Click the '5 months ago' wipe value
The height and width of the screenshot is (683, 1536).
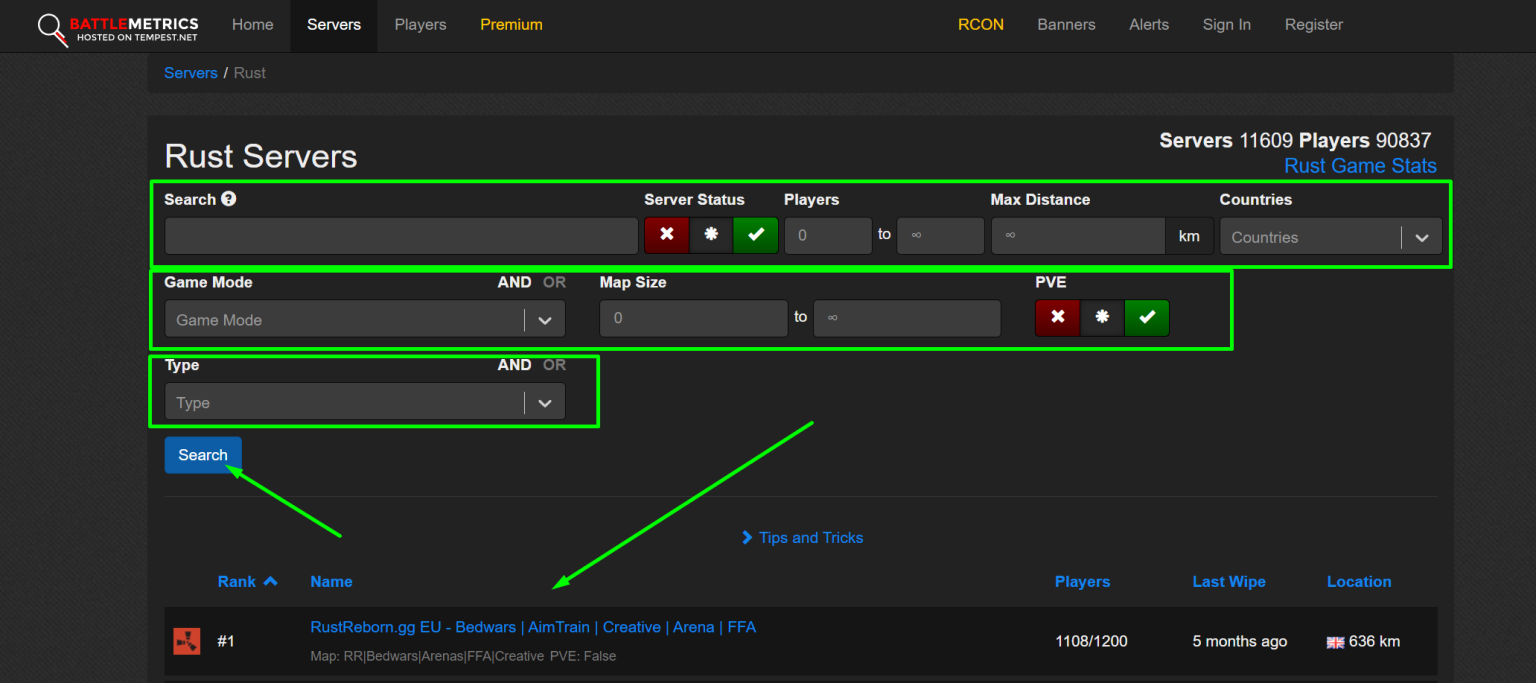point(1240,641)
